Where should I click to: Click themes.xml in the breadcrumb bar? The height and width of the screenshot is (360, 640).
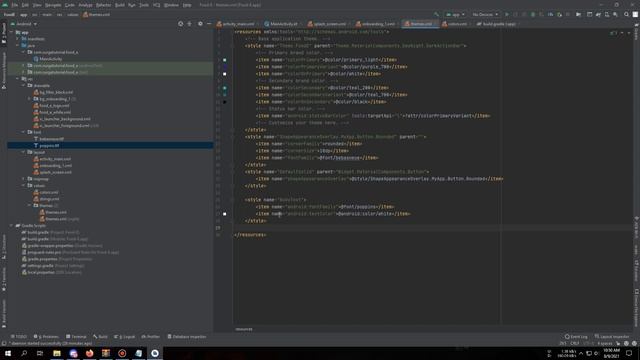click(96, 14)
